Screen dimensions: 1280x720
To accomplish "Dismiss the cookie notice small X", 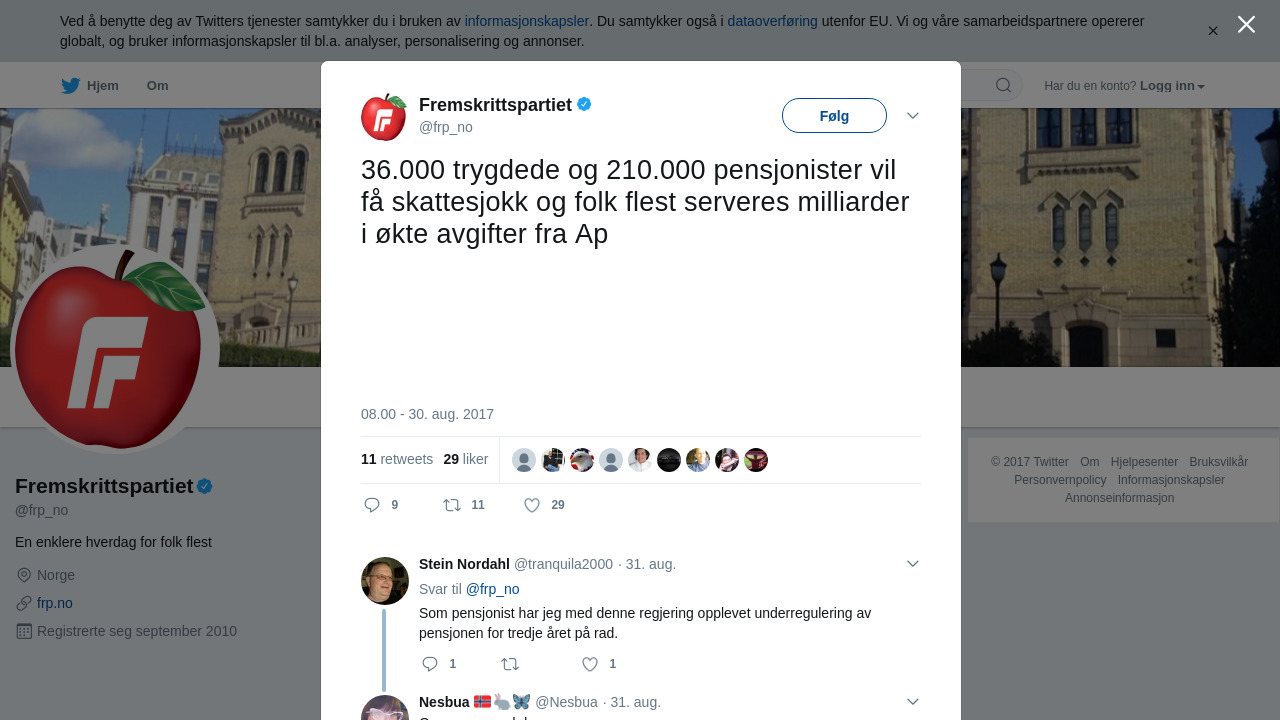I will click(x=1213, y=31).
